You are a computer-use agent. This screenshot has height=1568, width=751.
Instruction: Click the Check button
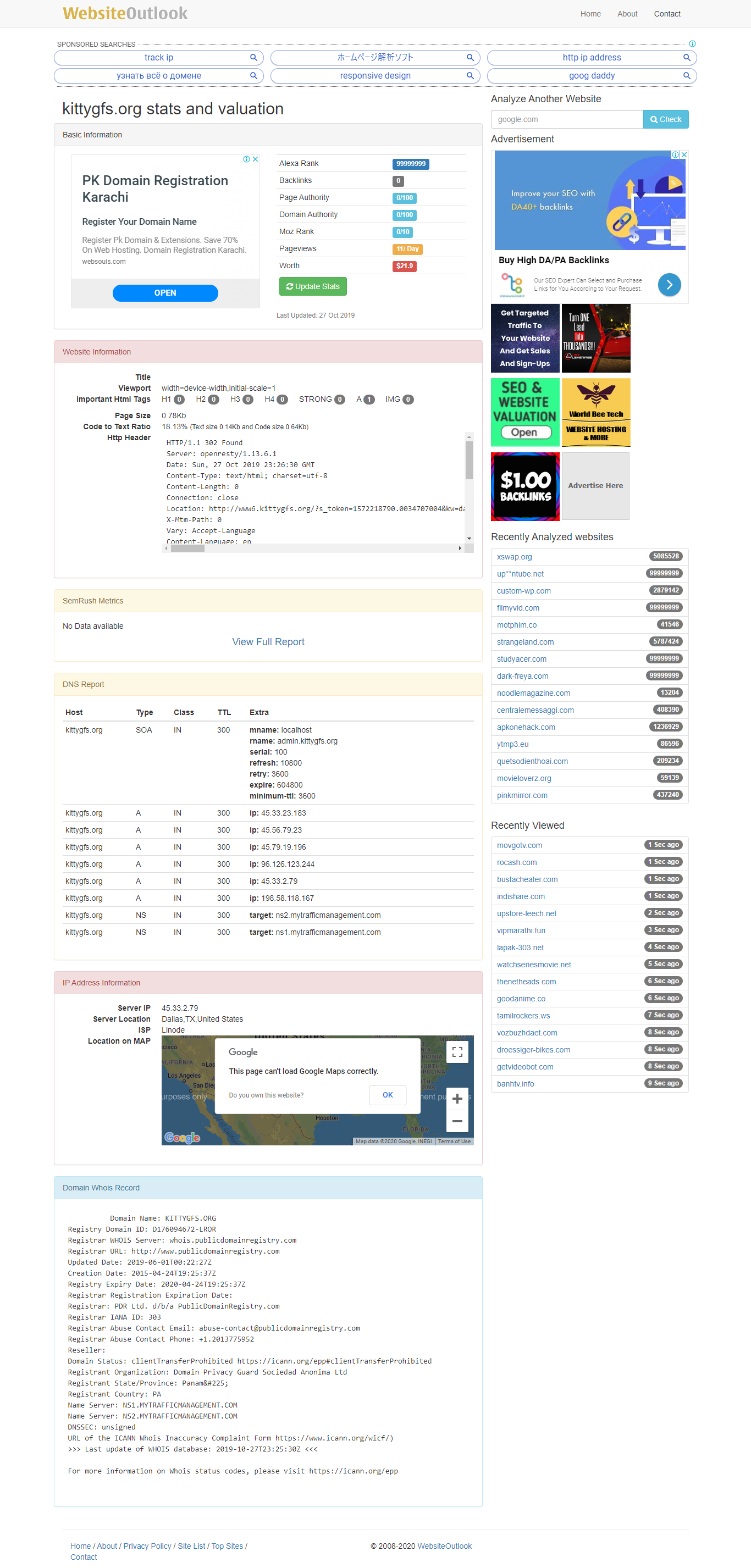(666, 119)
